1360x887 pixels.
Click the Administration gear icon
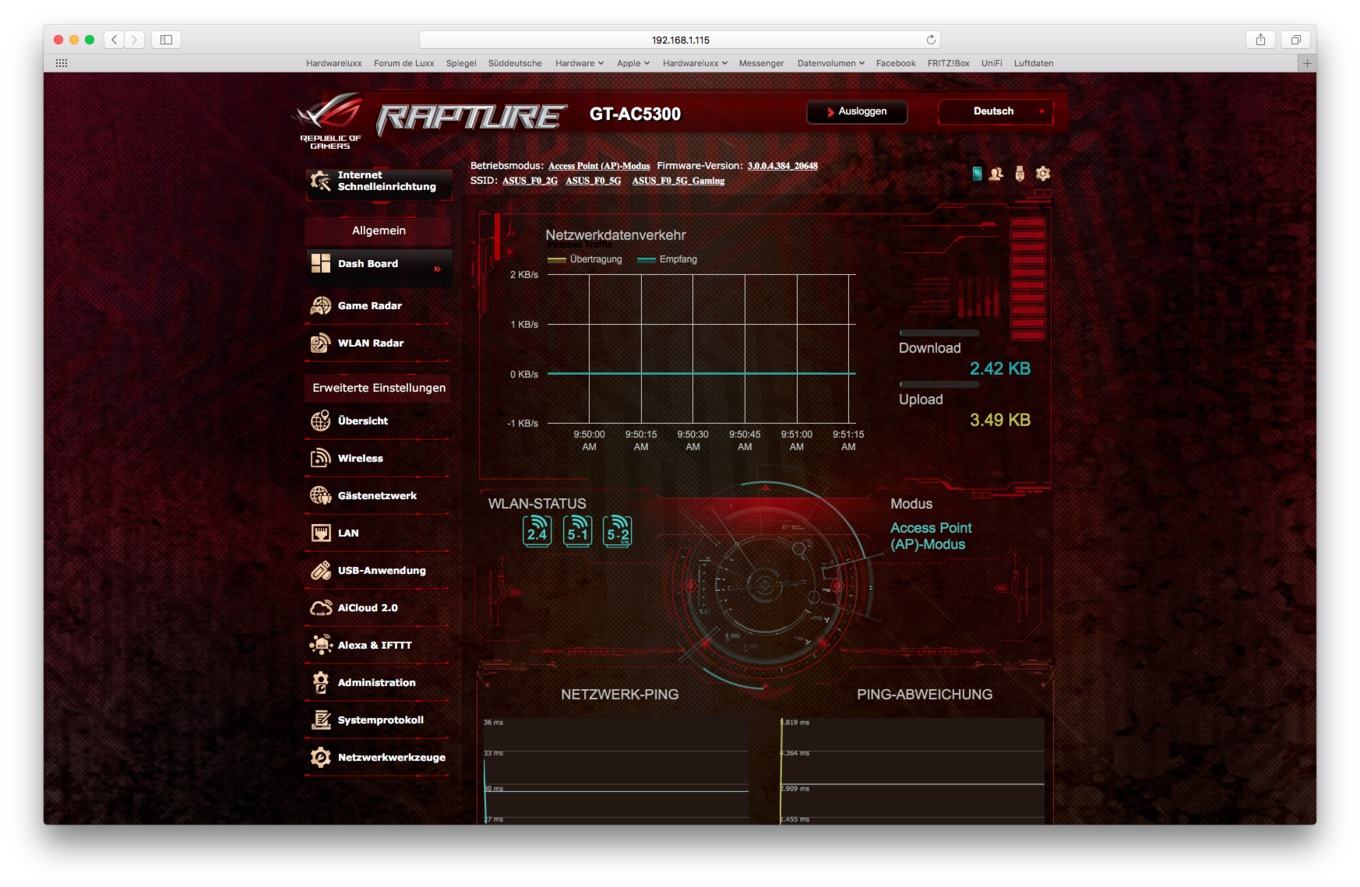coord(320,682)
